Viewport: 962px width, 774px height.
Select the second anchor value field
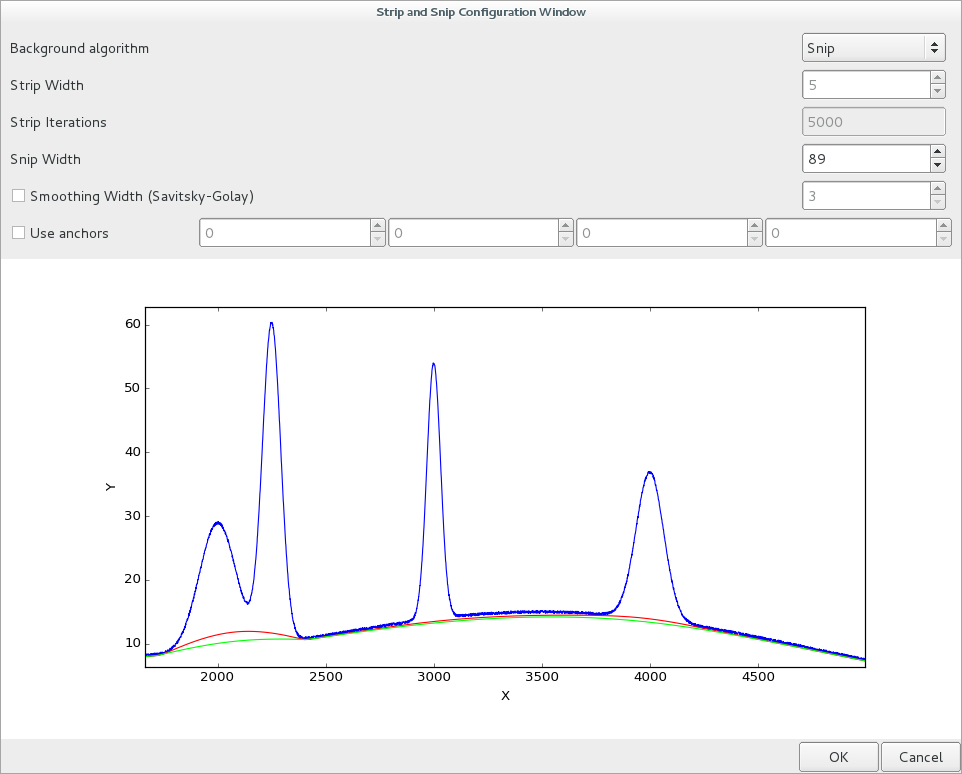pyautogui.click(x=472, y=233)
